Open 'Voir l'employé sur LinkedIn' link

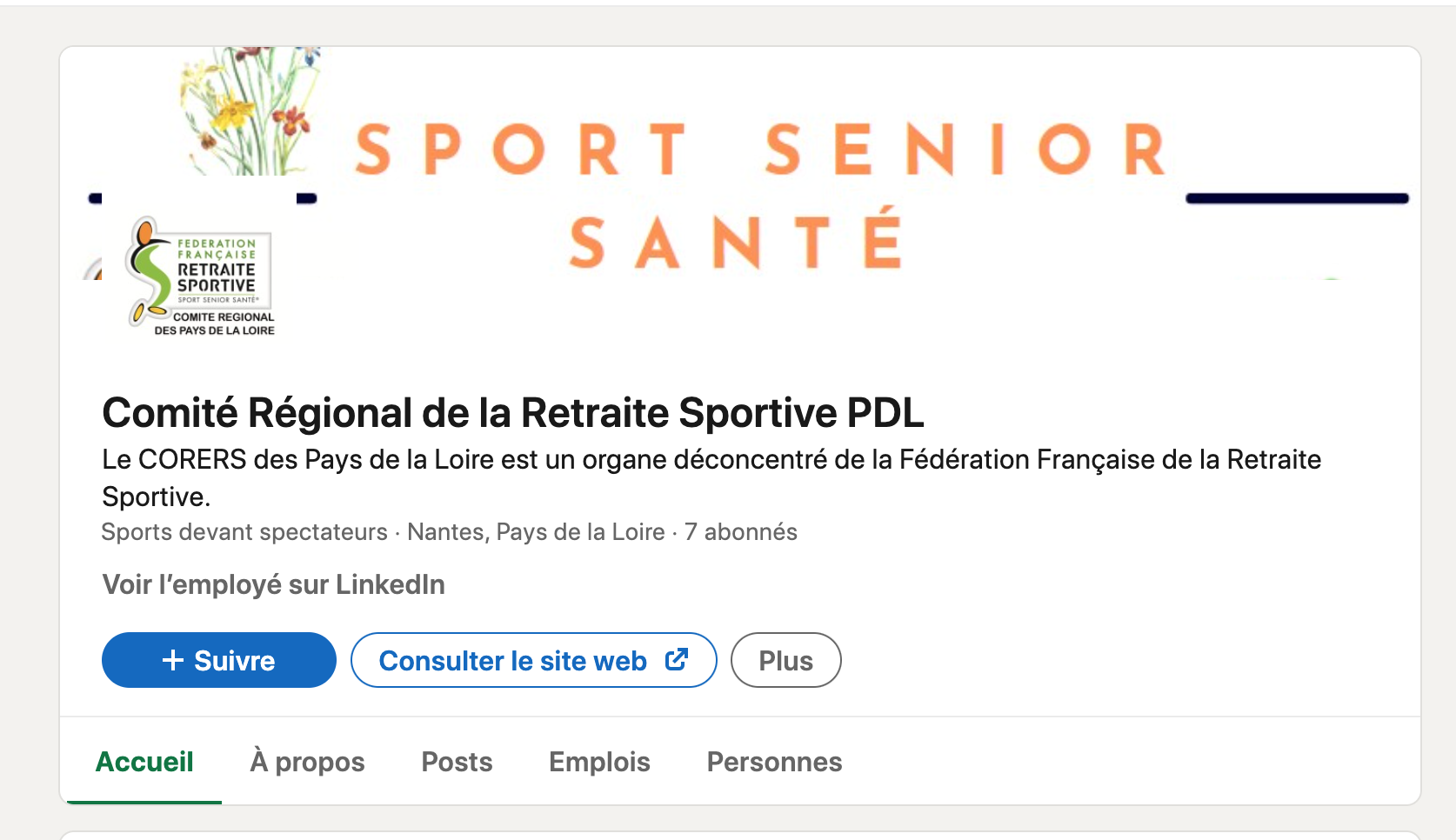click(x=273, y=584)
